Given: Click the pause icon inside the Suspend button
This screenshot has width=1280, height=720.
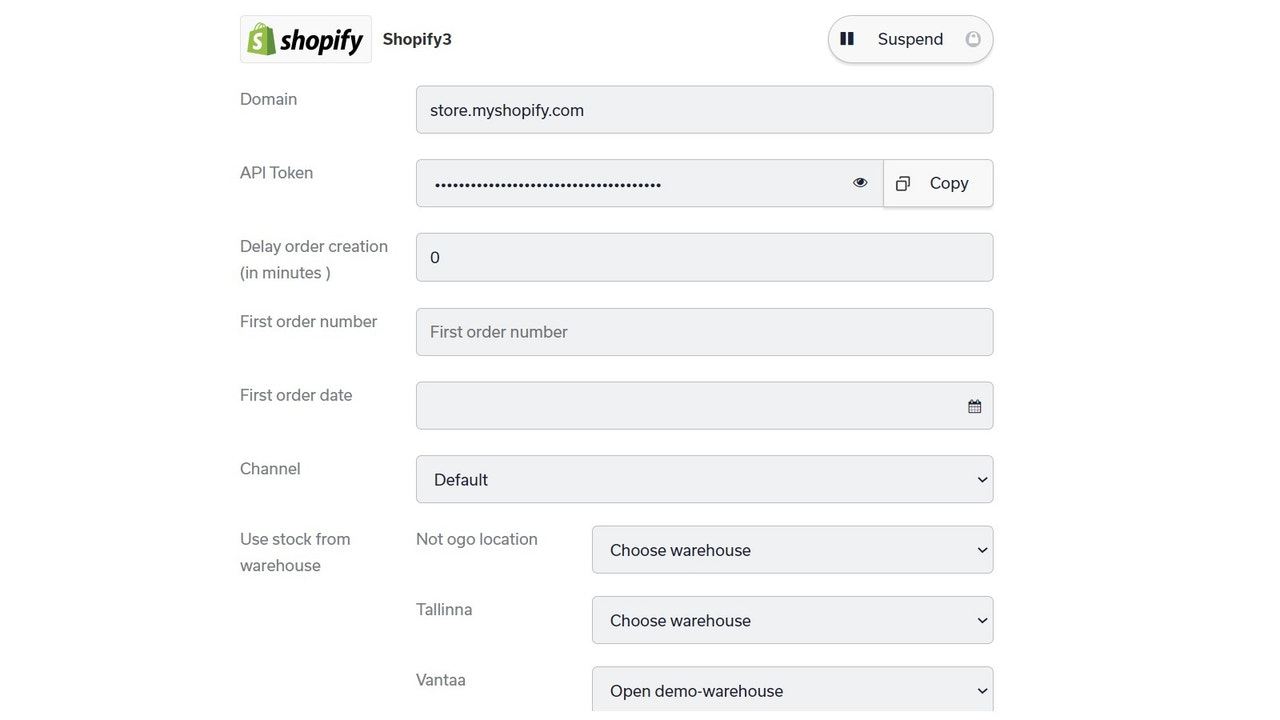Looking at the screenshot, I should pyautogui.click(x=847, y=38).
